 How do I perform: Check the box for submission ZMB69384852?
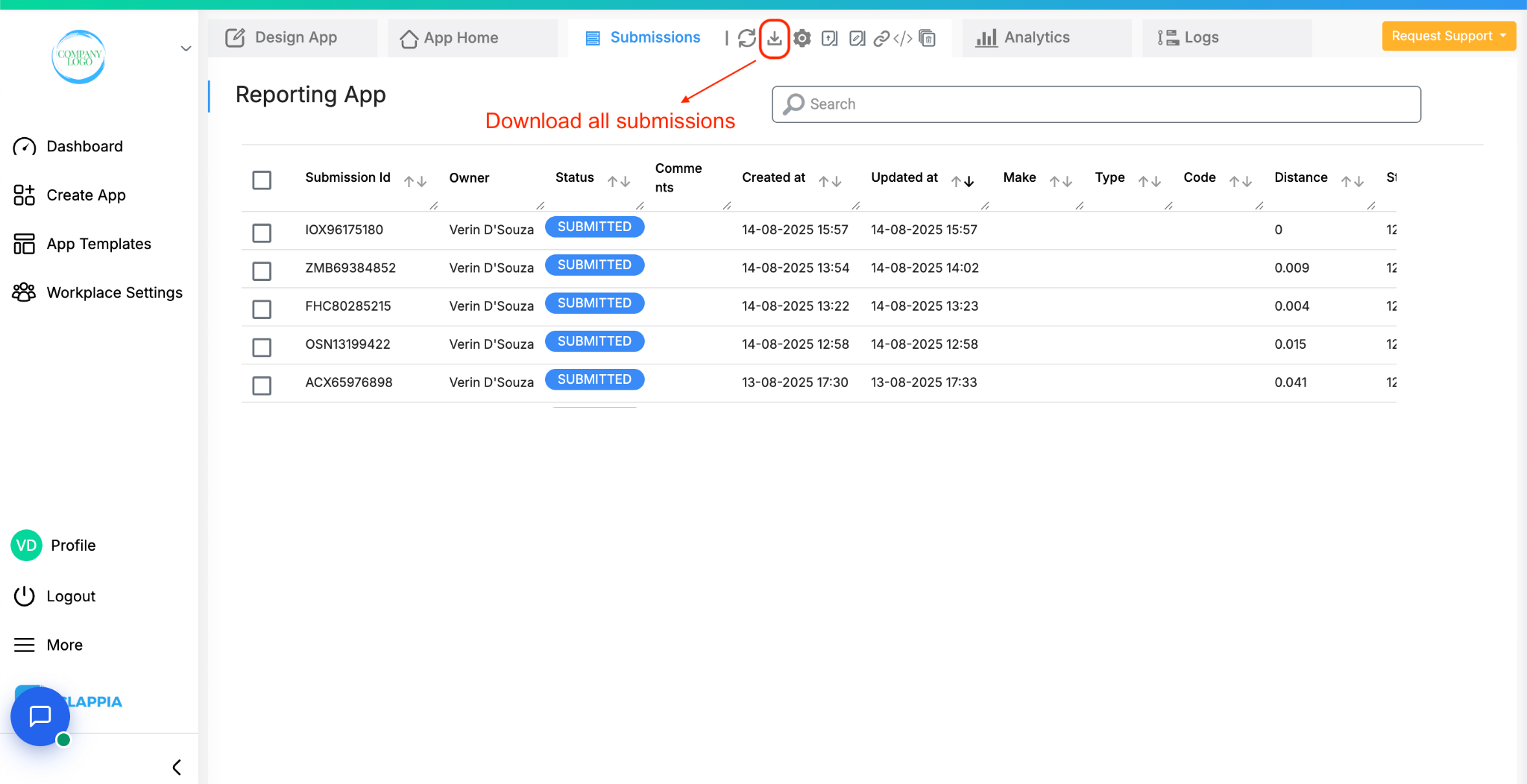(x=262, y=271)
